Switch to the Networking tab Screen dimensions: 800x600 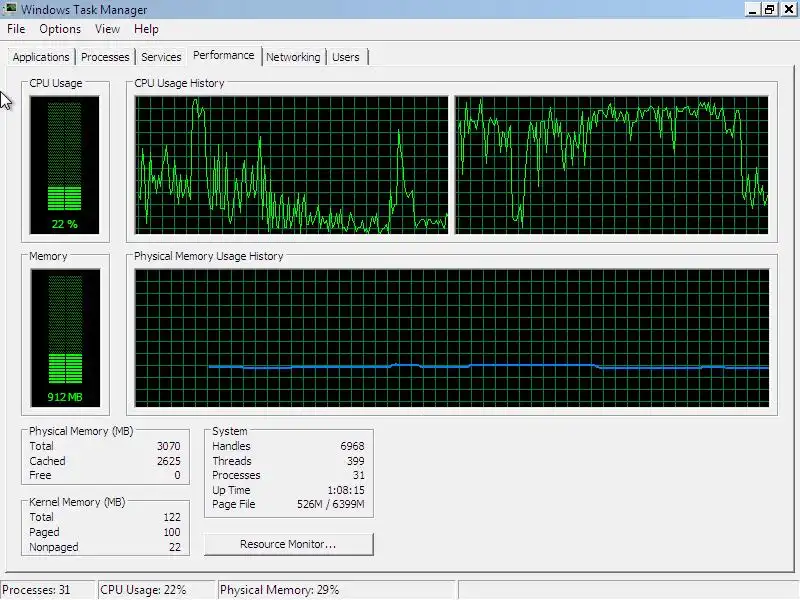[x=293, y=57]
